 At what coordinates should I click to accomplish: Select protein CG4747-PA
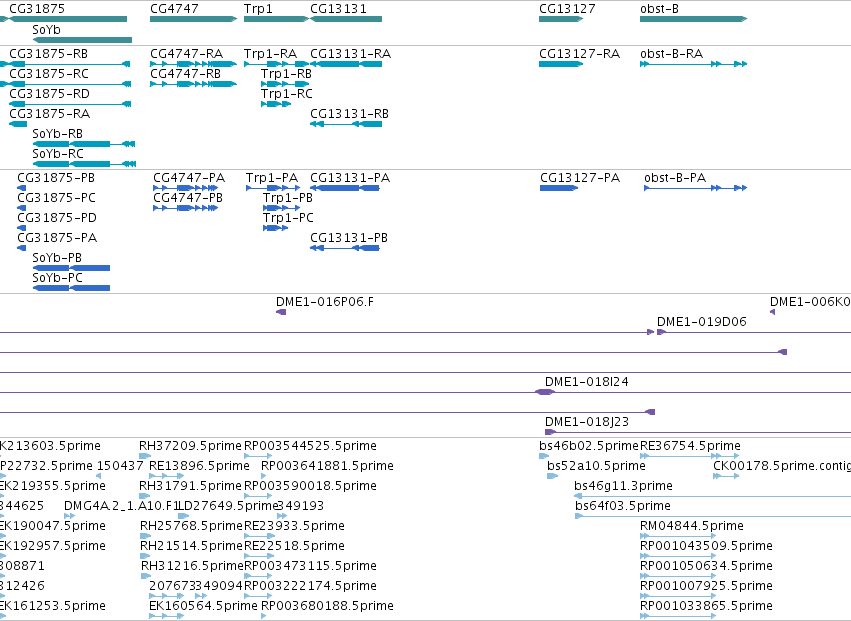click(186, 188)
